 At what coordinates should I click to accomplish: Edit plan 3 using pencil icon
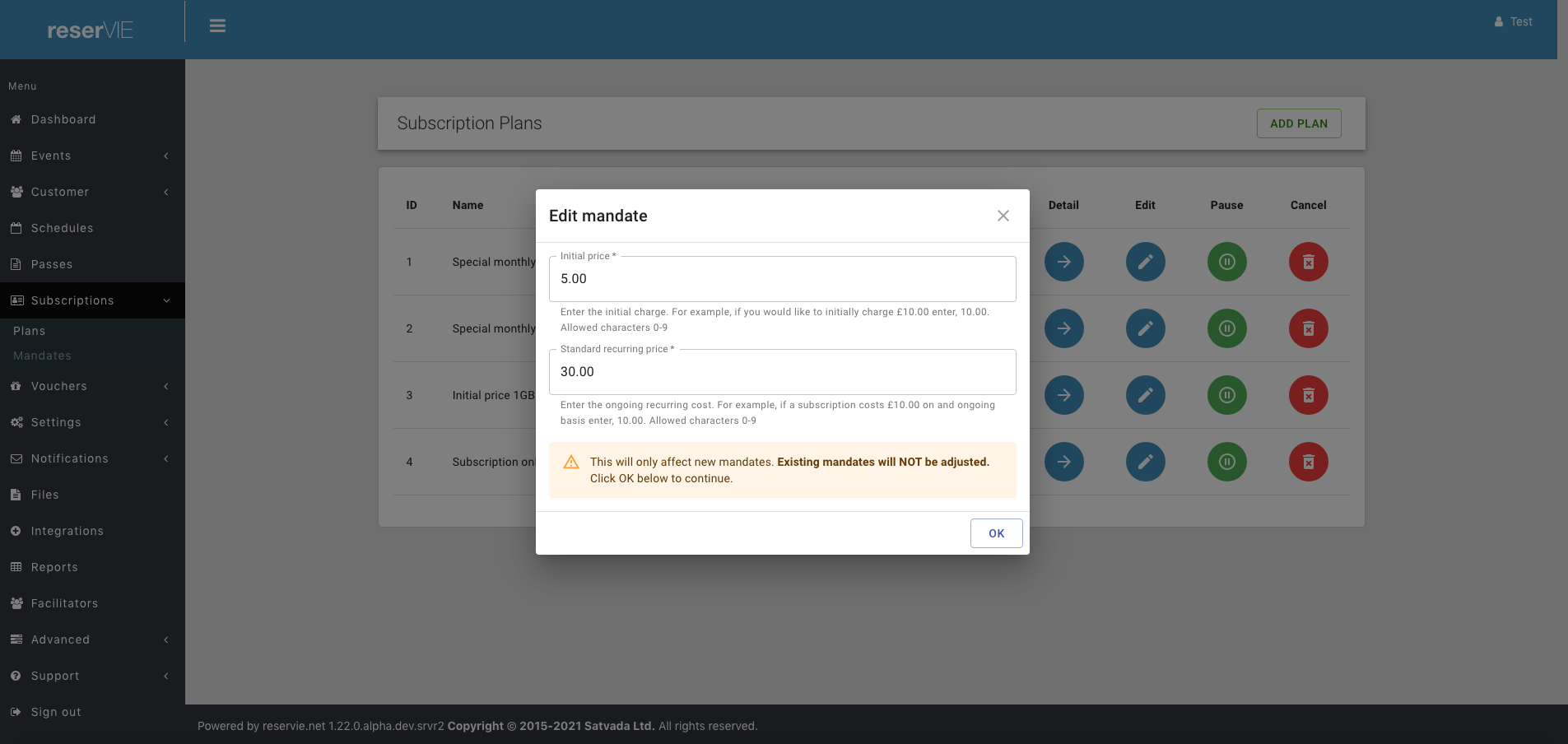tap(1145, 395)
